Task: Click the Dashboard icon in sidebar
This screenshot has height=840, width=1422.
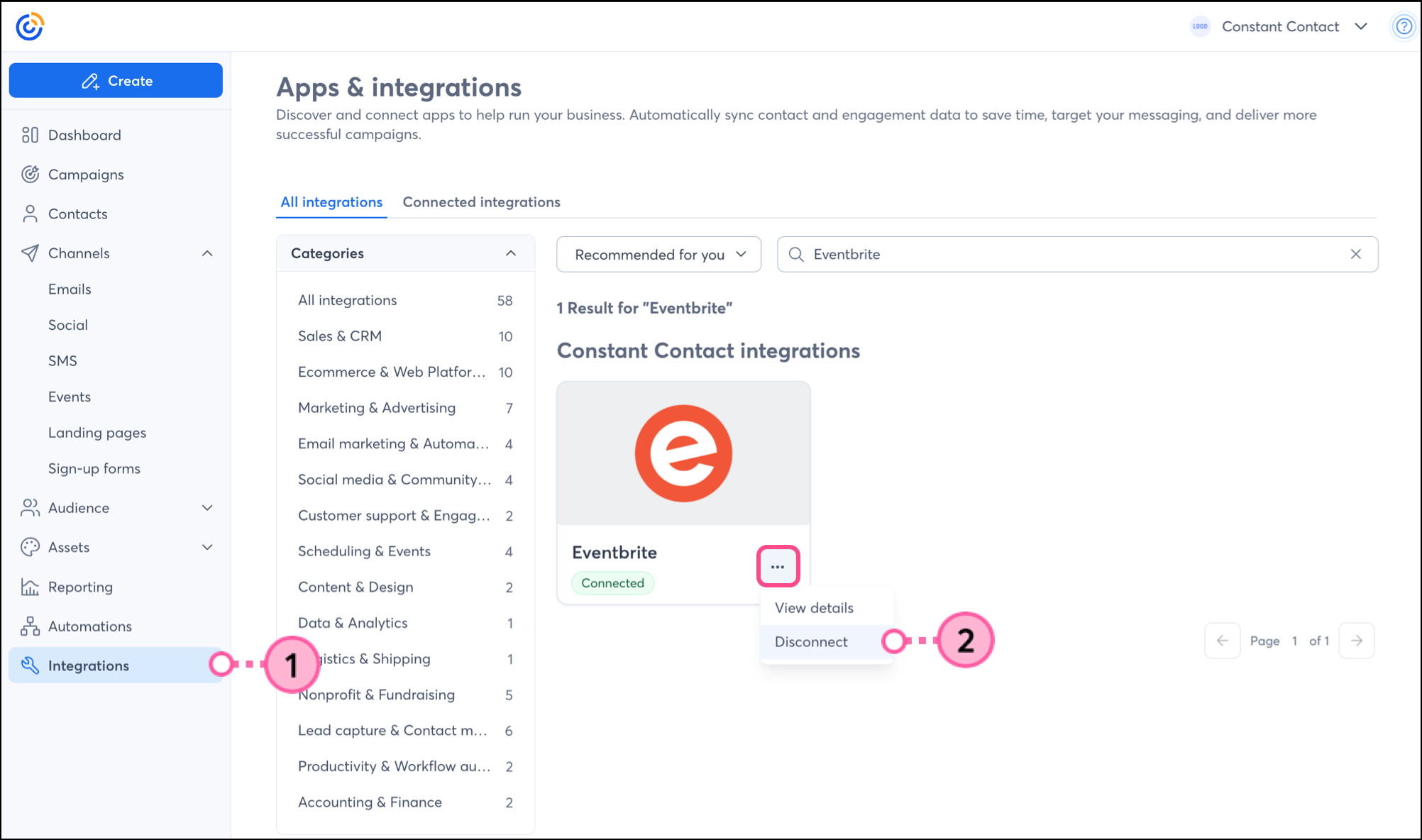Action: (x=30, y=135)
